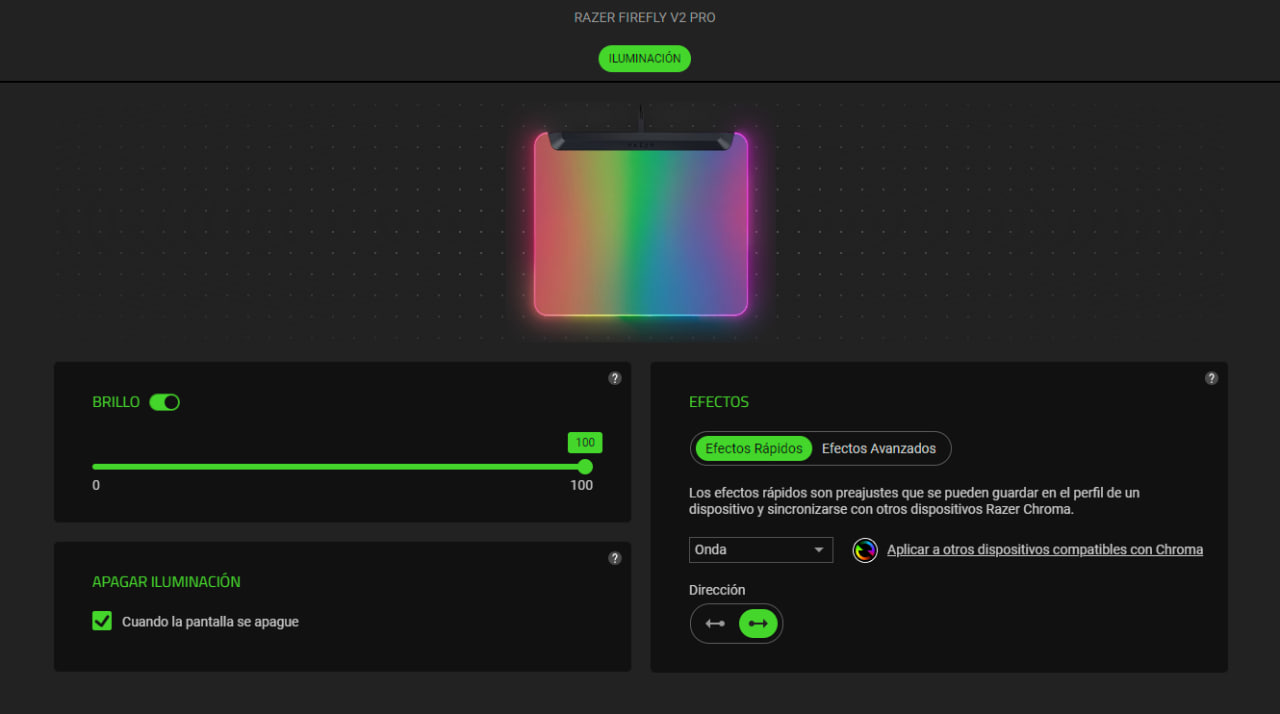Set wave direction to right
The image size is (1280, 714).
point(758,623)
